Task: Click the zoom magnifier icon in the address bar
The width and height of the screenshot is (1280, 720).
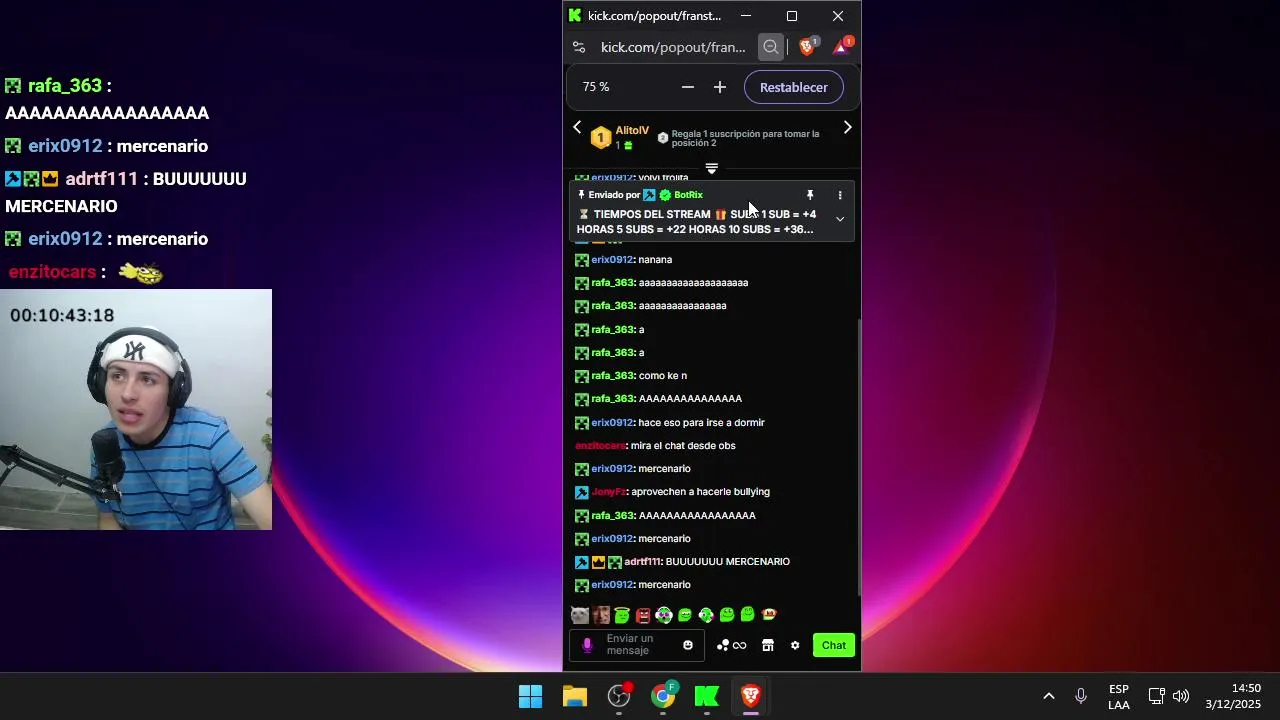Action: click(770, 47)
